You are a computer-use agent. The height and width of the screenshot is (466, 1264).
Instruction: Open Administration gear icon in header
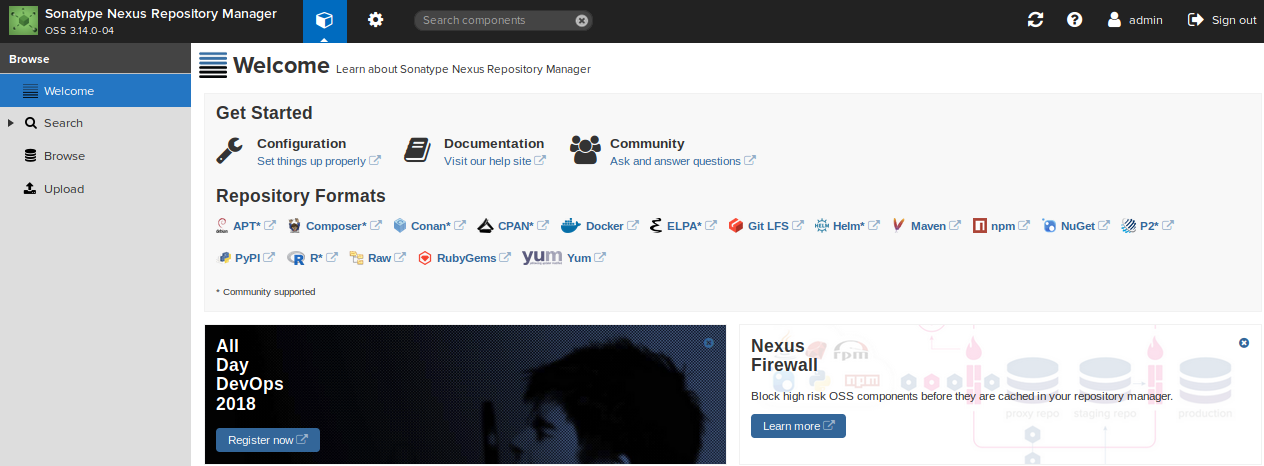[x=375, y=20]
